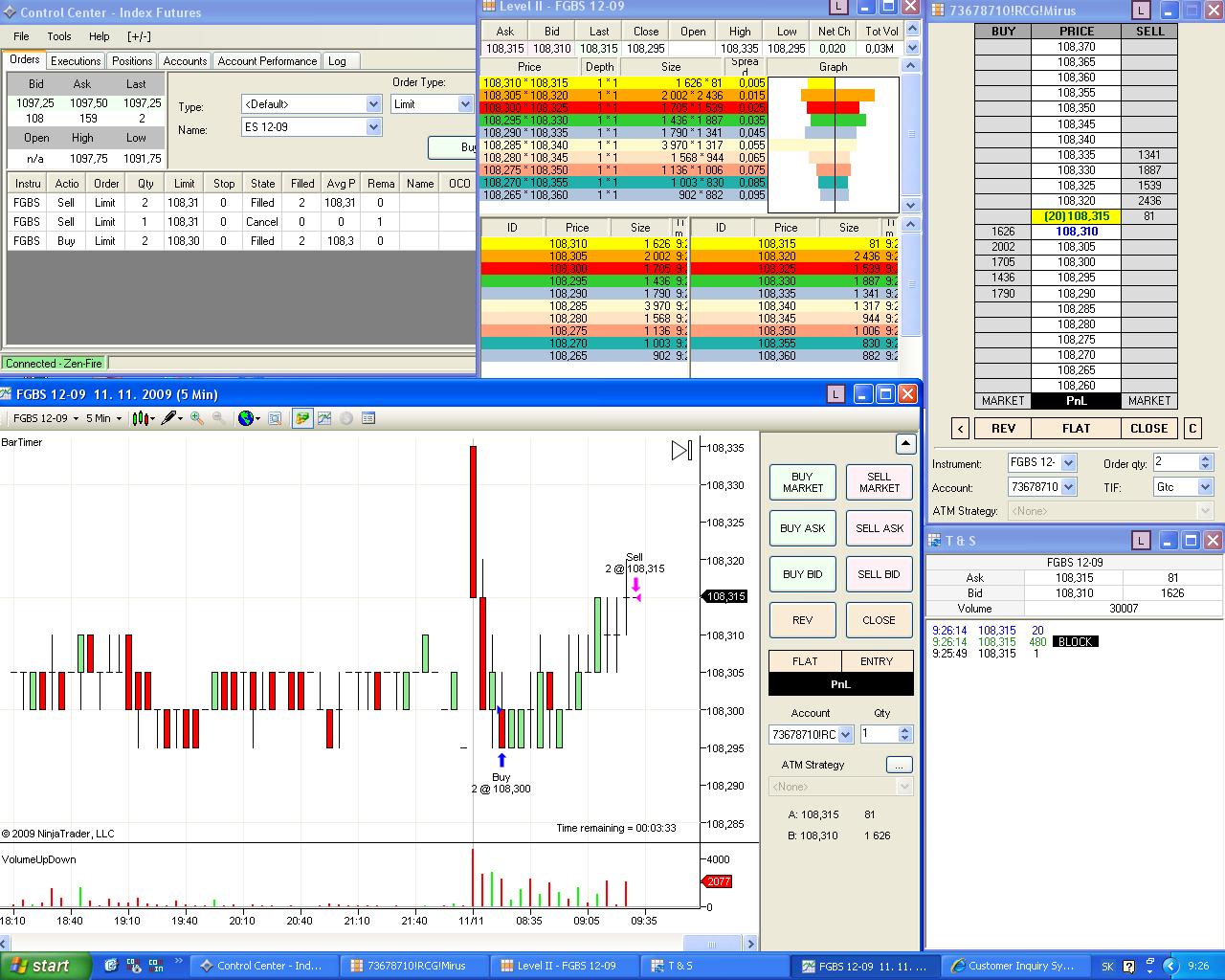1225x980 pixels.
Task: Click the FLAT button in SuperDOM
Action: (x=1076, y=428)
